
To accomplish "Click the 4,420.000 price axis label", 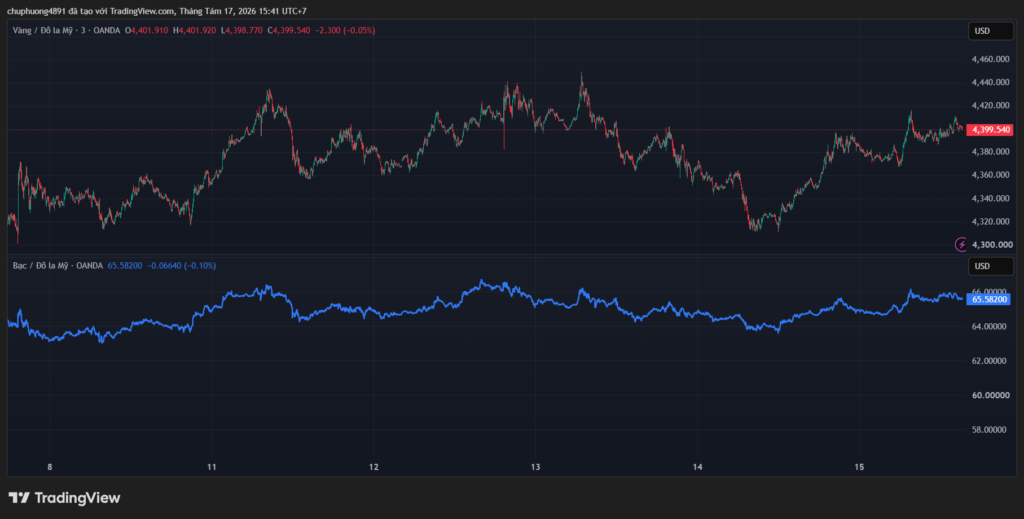I will pos(991,106).
